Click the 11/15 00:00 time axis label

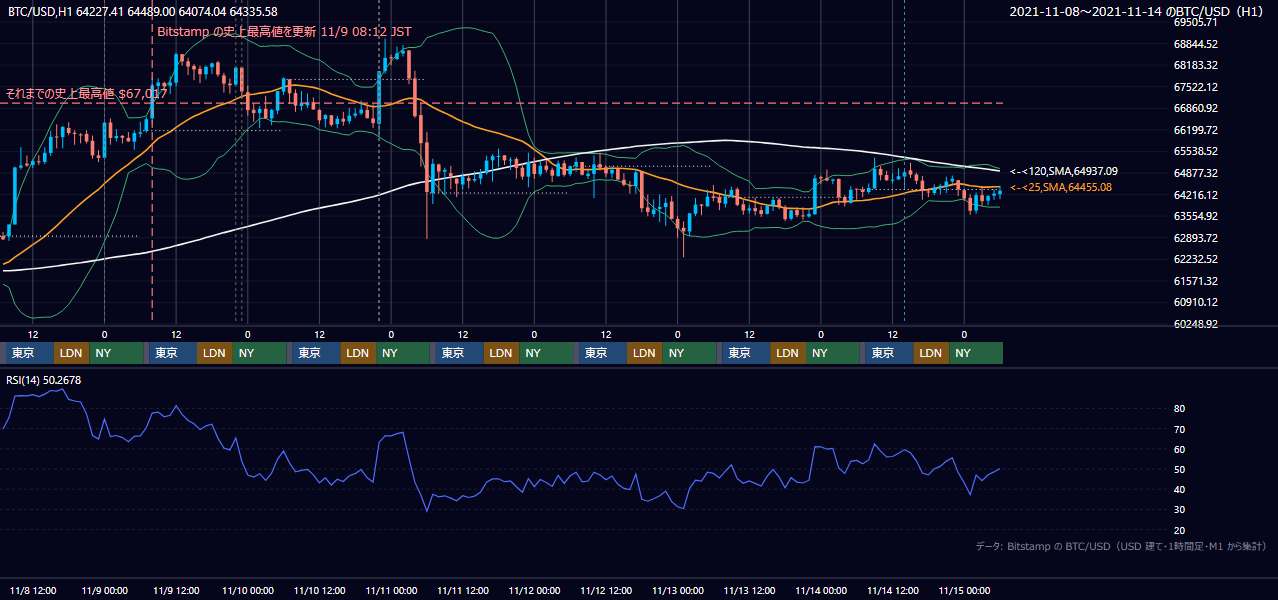click(x=964, y=590)
